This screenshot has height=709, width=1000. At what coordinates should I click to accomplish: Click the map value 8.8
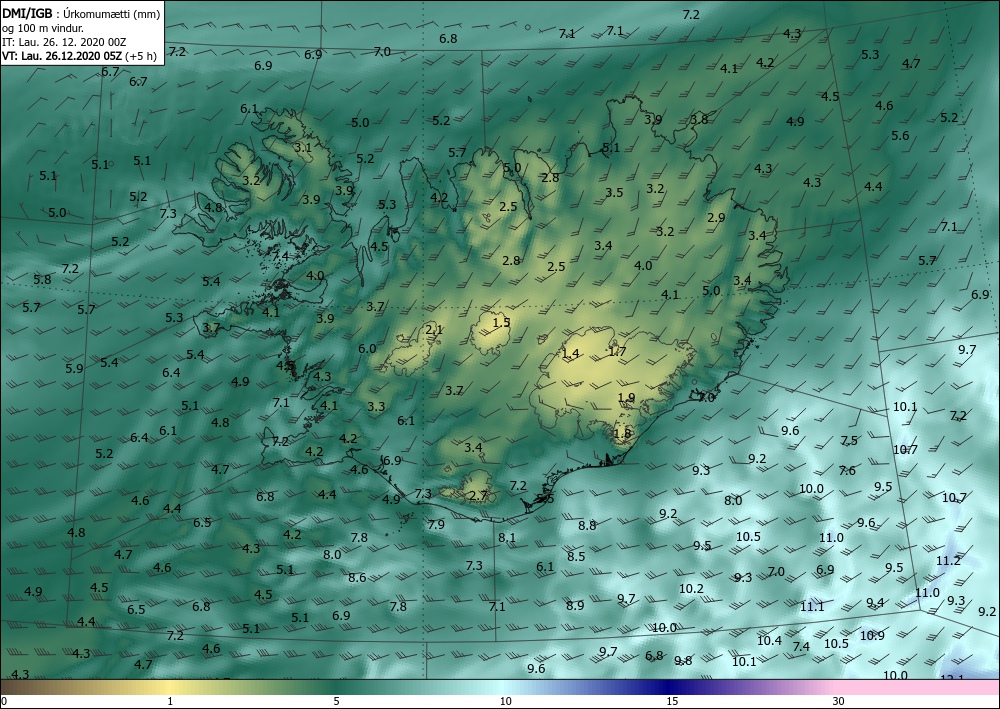[x=587, y=525]
